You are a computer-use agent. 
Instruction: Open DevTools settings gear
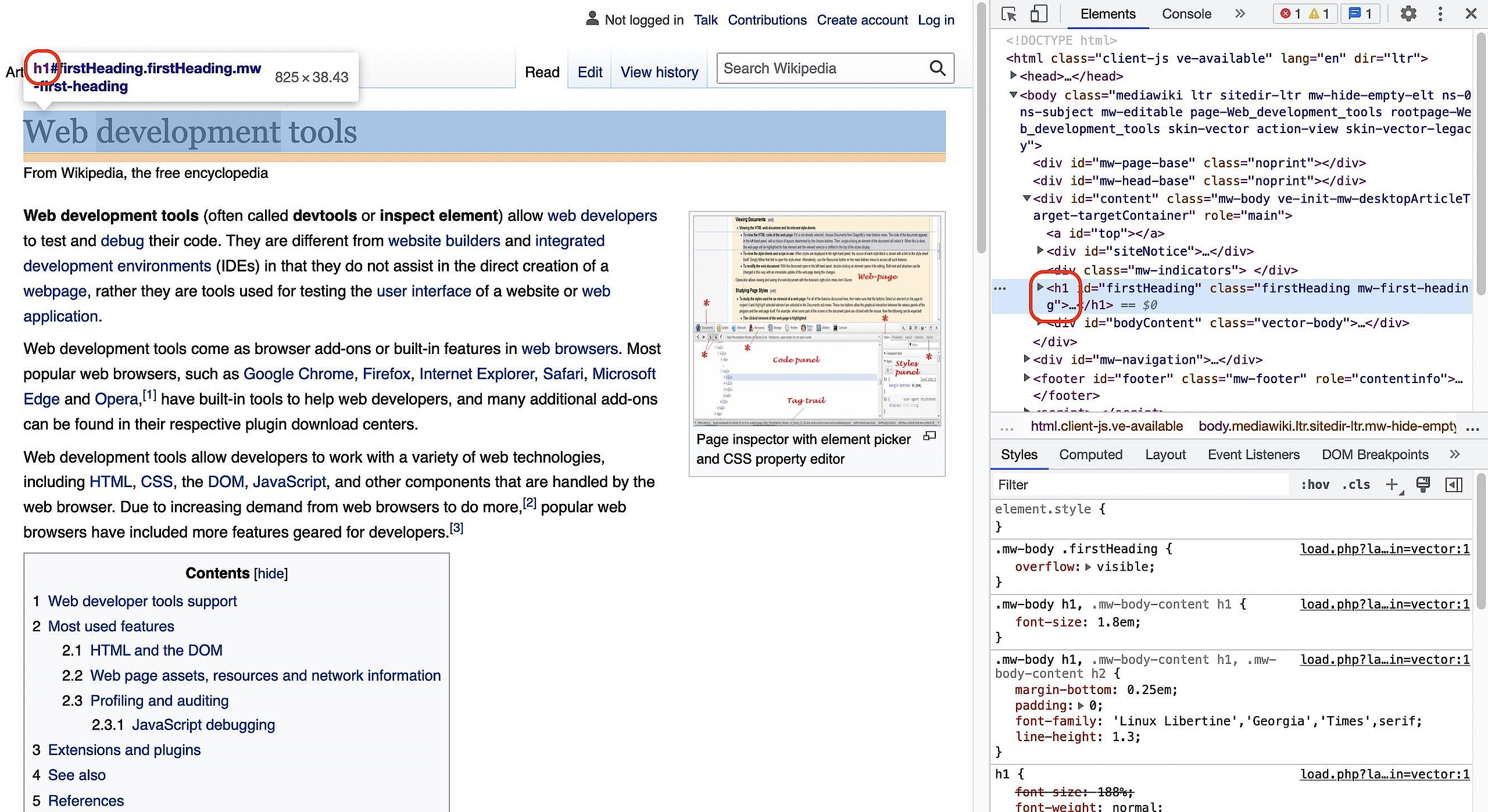[x=1408, y=13]
